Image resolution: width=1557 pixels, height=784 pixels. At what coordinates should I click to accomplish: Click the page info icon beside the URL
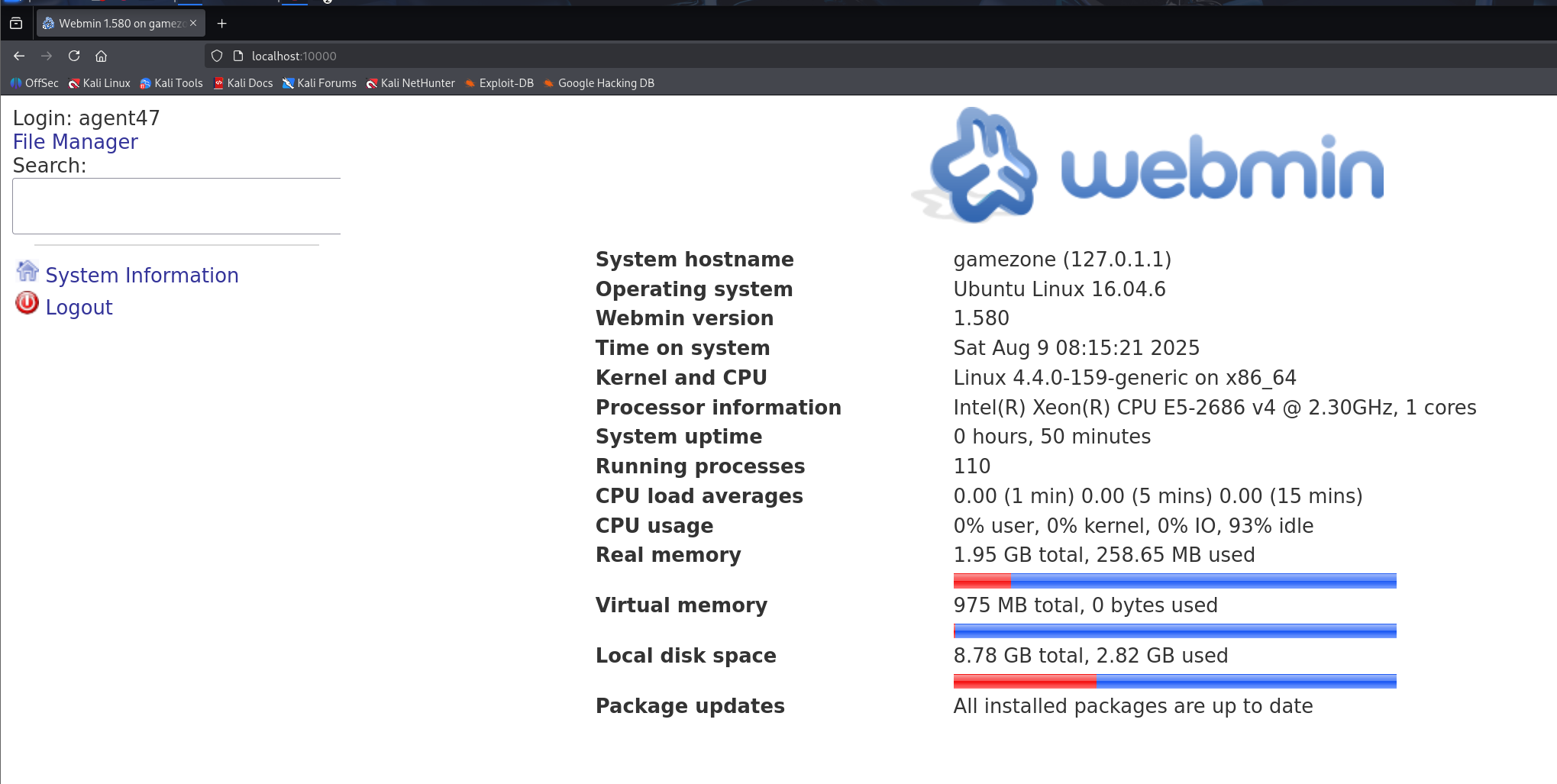[x=238, y=56]
